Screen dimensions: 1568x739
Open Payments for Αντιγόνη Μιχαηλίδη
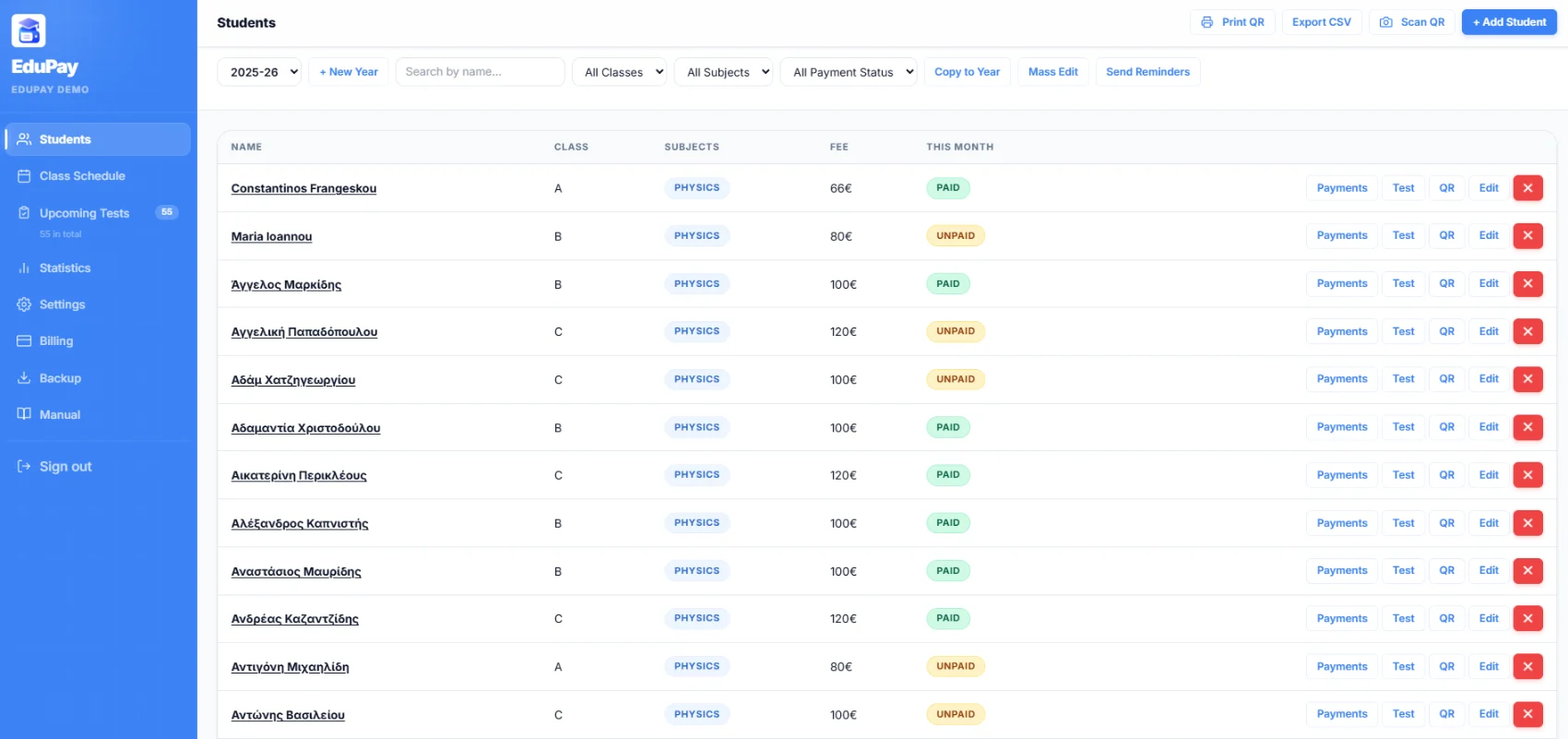[1342, 666]
